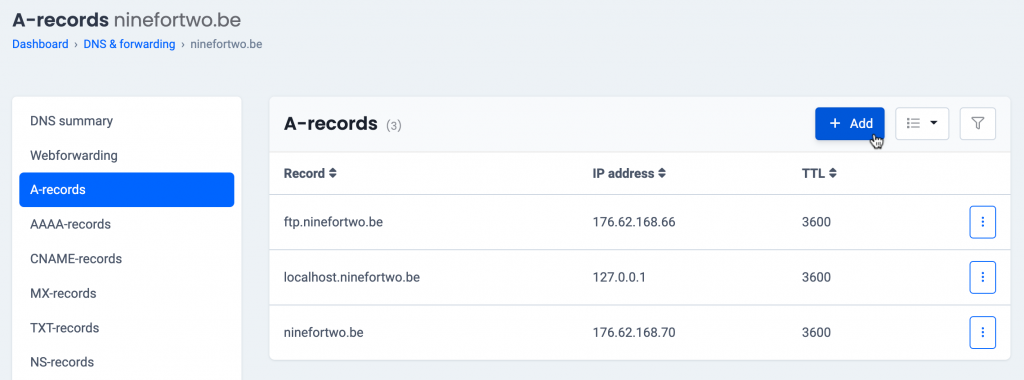This screenshot has width=1024, height=380.
Task: Select the A-records sidebar item
Action: (127, 190)
